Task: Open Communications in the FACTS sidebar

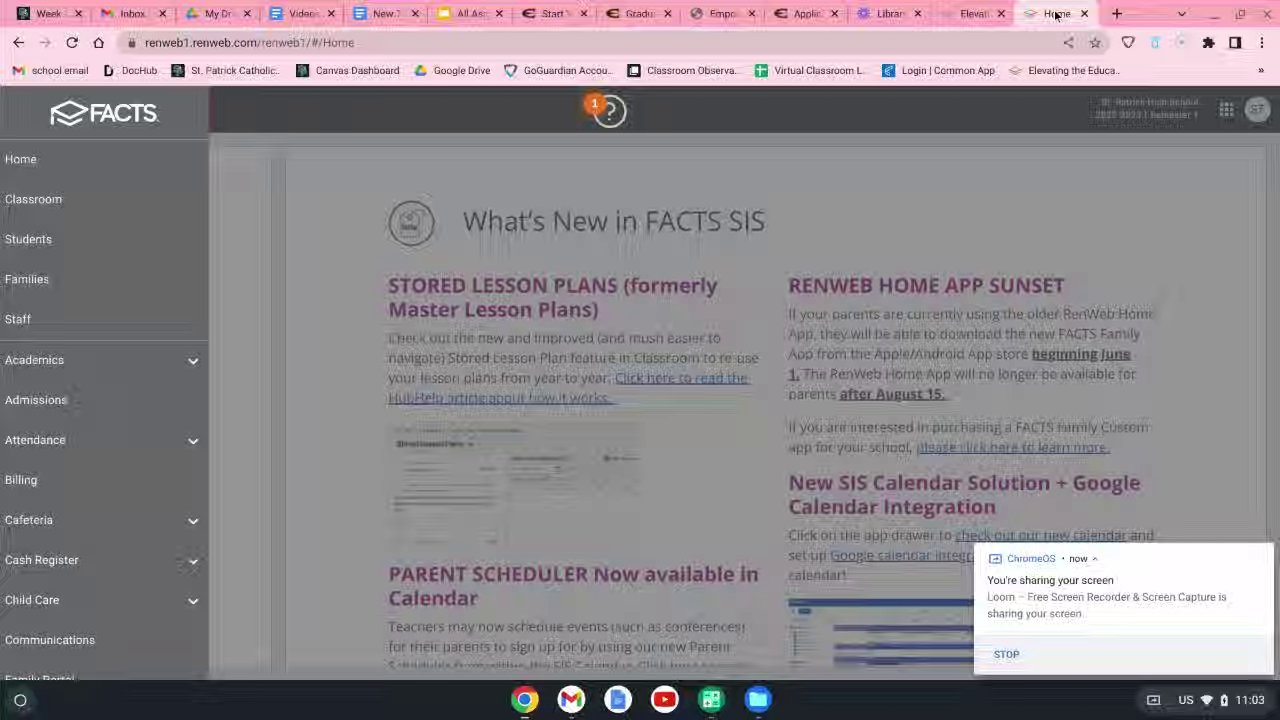Action: tap(50, 640)
